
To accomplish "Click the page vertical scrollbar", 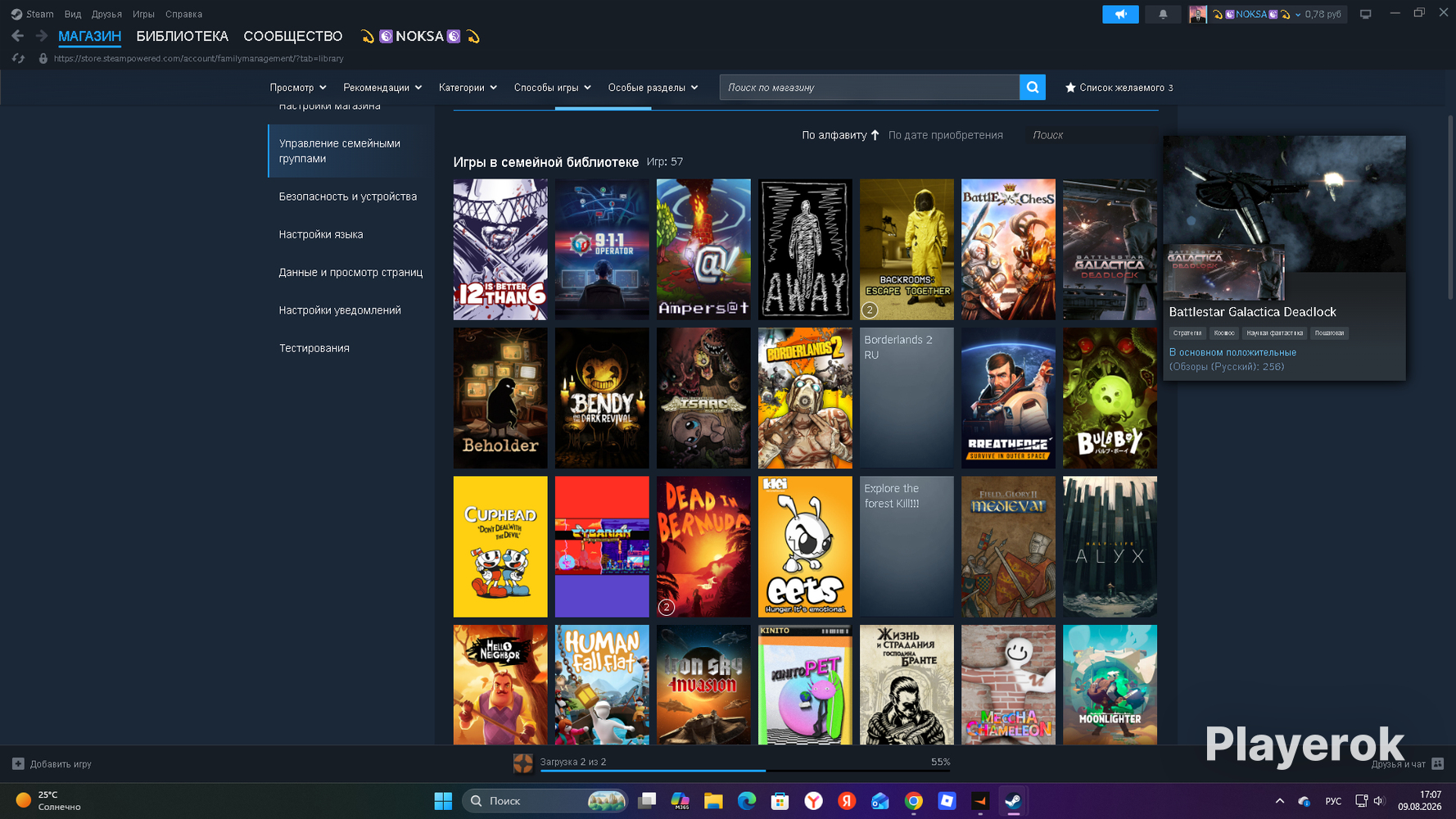I will point(1450,207).
